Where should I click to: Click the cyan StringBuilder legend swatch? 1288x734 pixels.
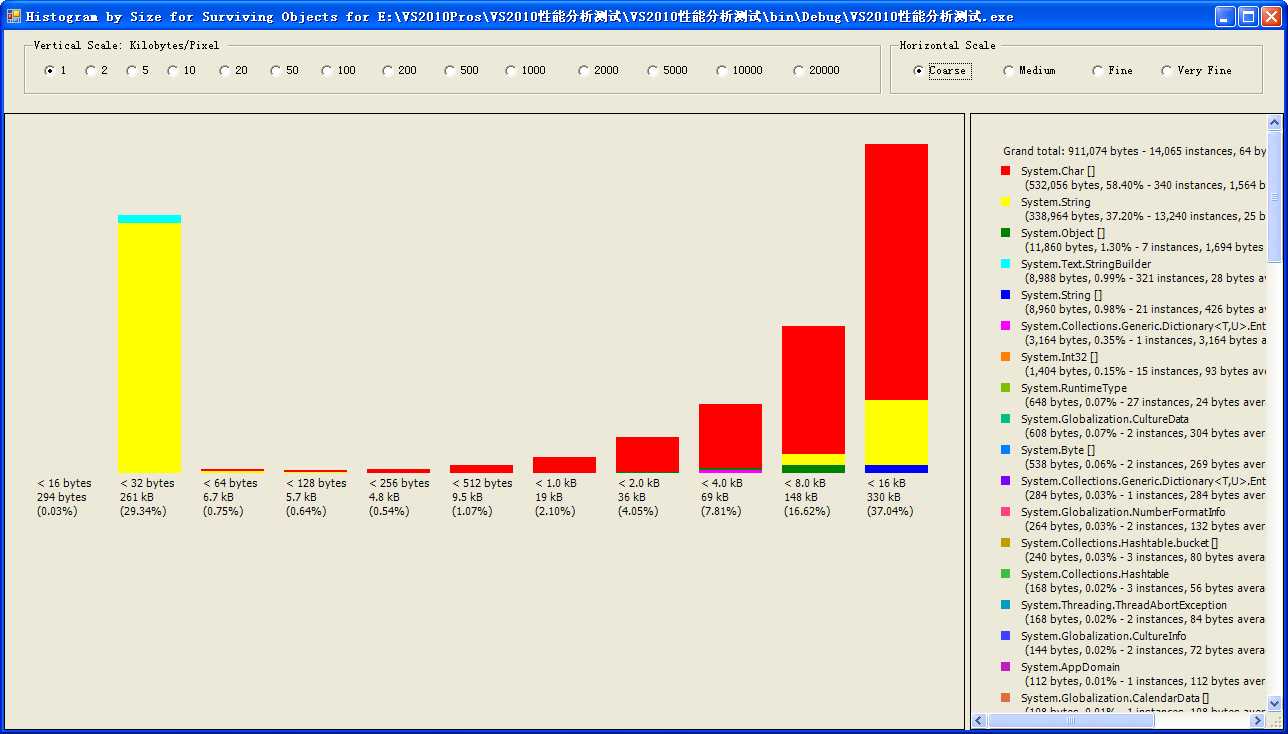click(x=1005, y=265)
